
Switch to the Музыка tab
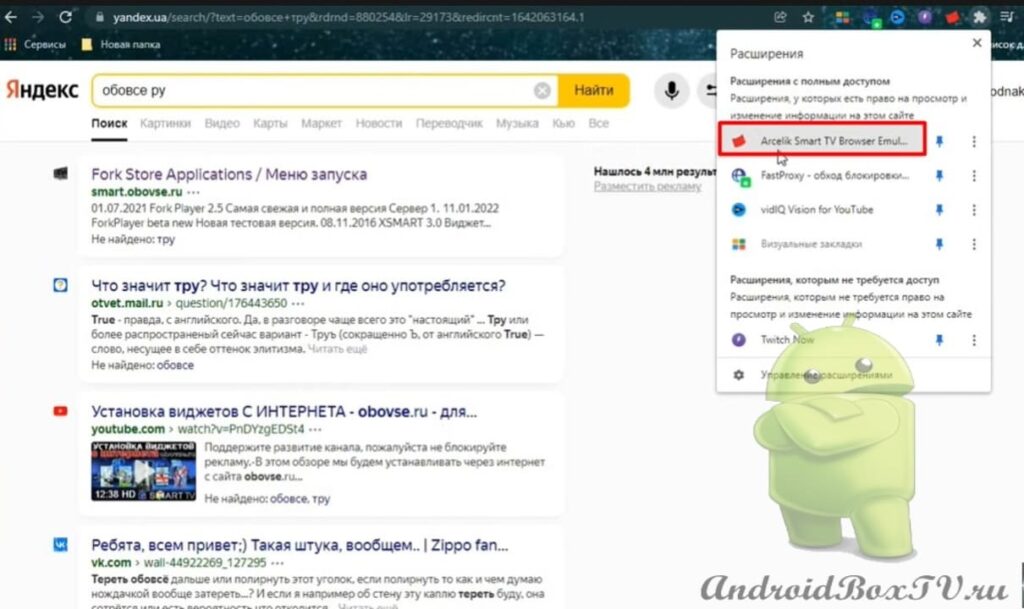tap(517, 123)
